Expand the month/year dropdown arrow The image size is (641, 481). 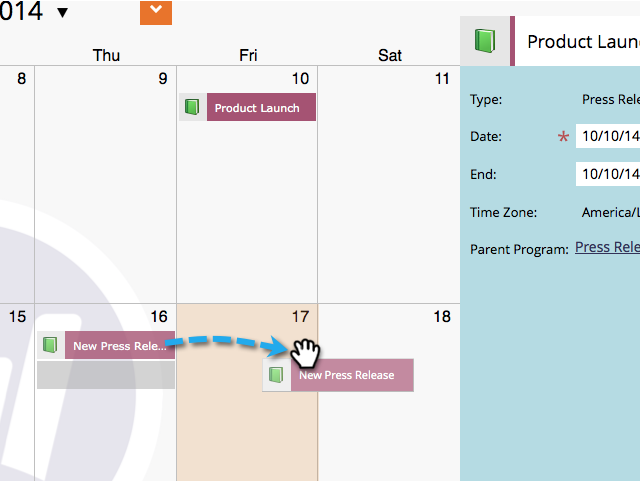point(63,13)
